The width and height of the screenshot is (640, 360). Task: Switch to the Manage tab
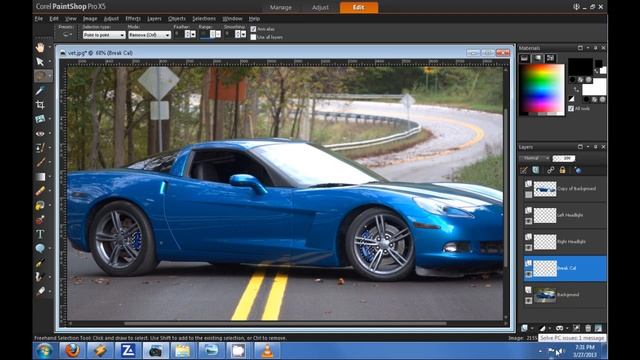(281, 7)
